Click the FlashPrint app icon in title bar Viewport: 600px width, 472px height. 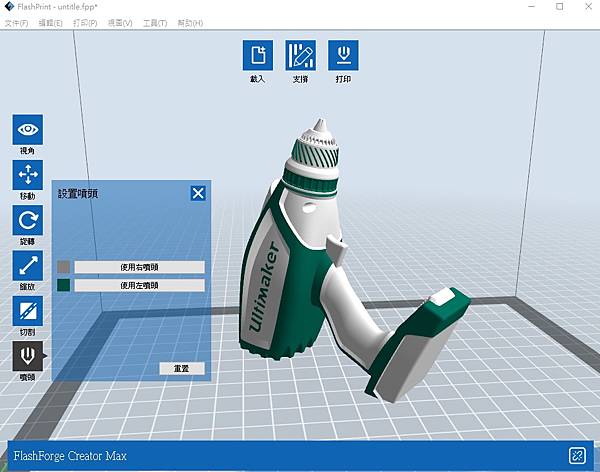pos(9,7)
